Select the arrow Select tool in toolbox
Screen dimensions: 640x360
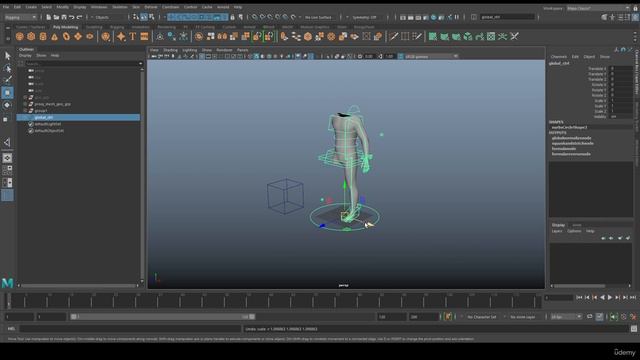(7, 56)
